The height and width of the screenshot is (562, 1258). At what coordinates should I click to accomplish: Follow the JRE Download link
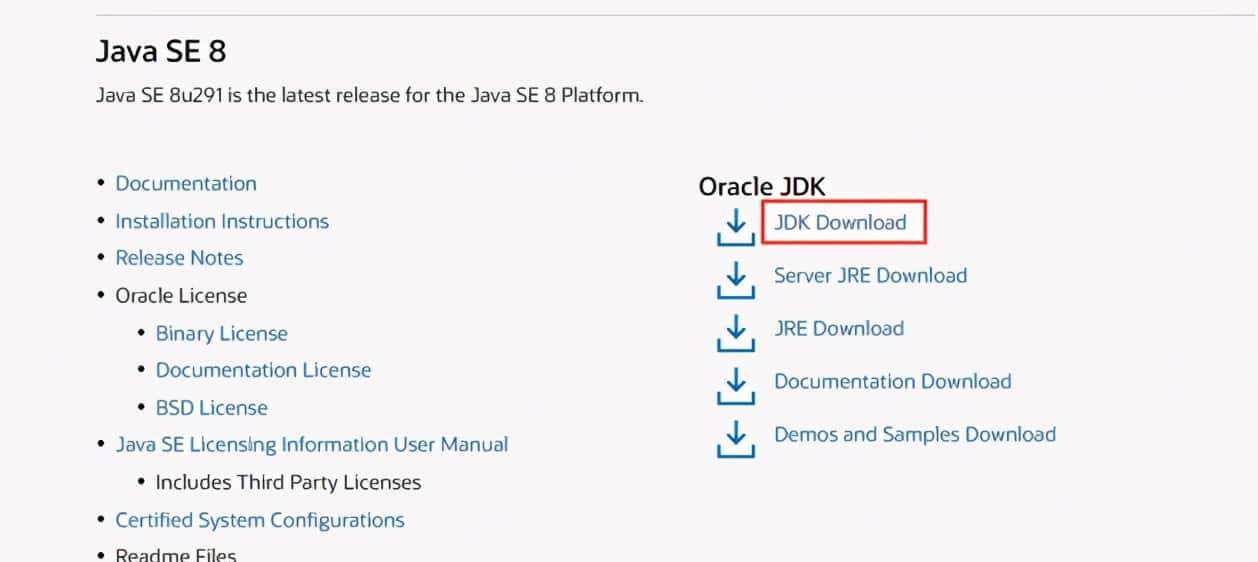click(x=839, y=328)
